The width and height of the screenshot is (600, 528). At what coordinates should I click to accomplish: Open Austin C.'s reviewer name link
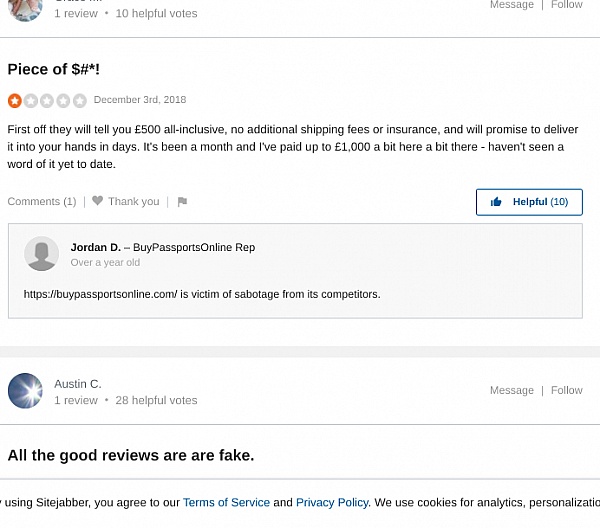click(78, 384)
